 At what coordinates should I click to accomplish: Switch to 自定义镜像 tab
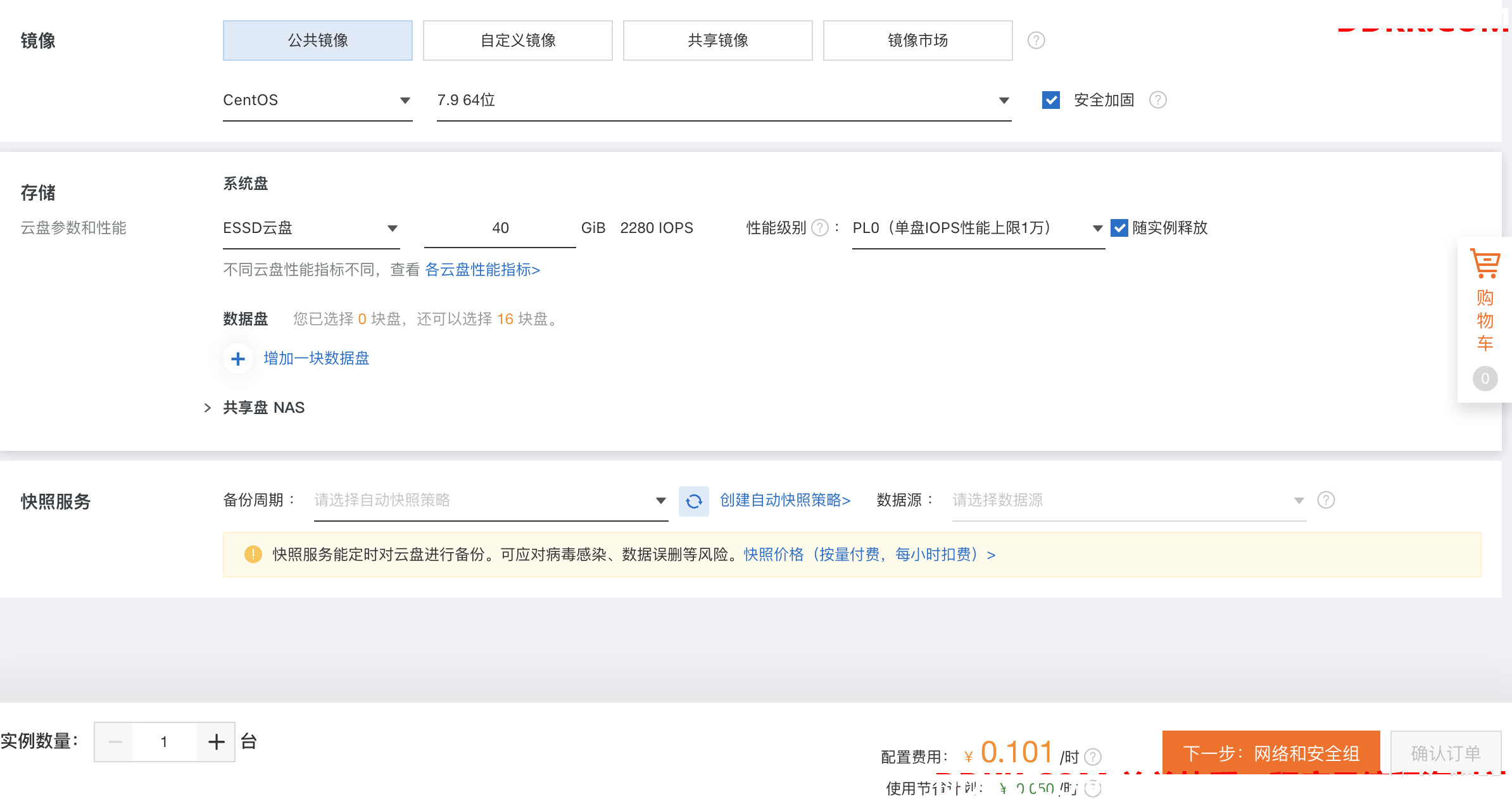(x=518, y=41)
